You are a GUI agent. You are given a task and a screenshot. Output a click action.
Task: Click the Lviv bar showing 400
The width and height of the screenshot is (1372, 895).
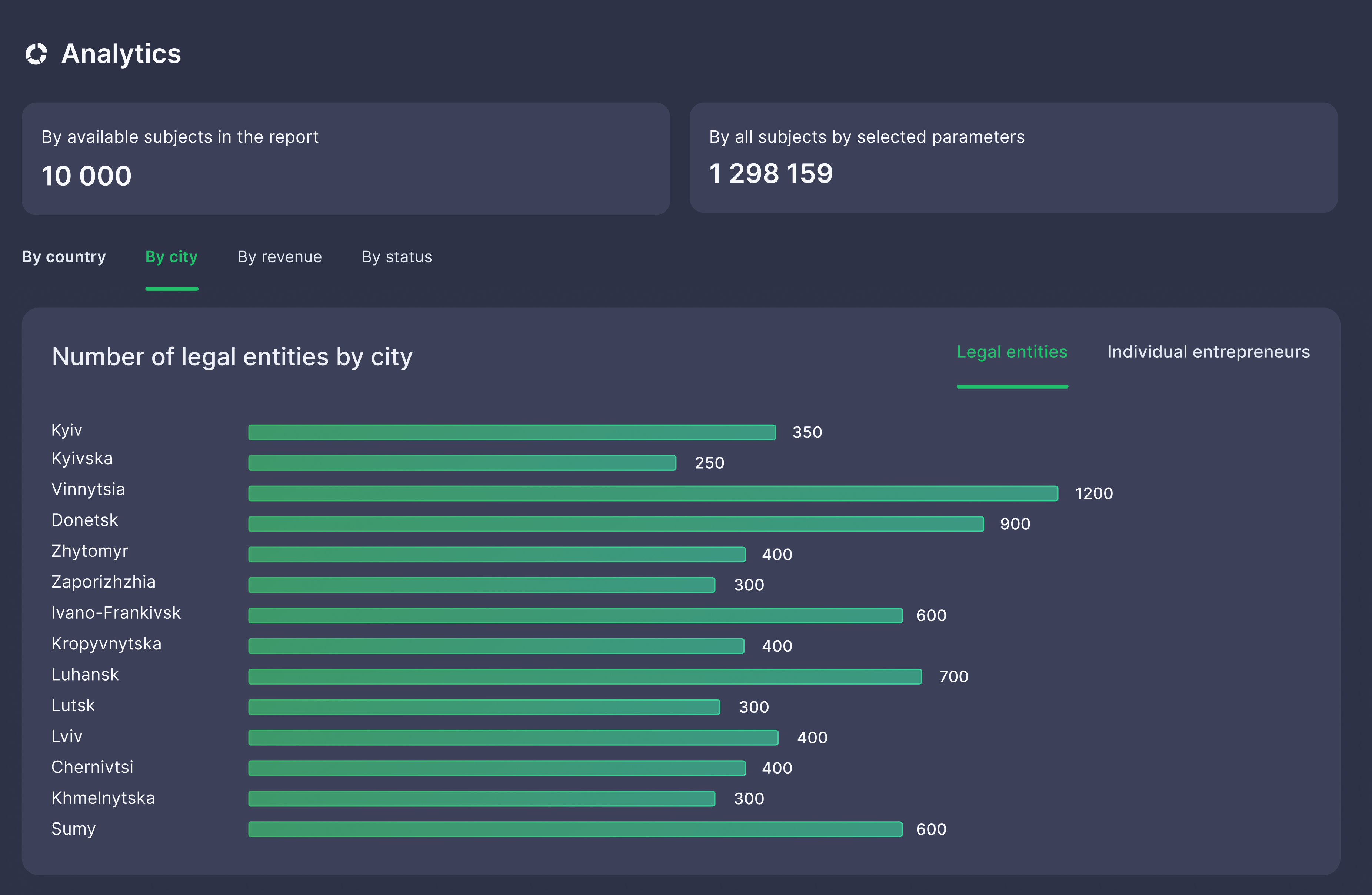(513, 738)
